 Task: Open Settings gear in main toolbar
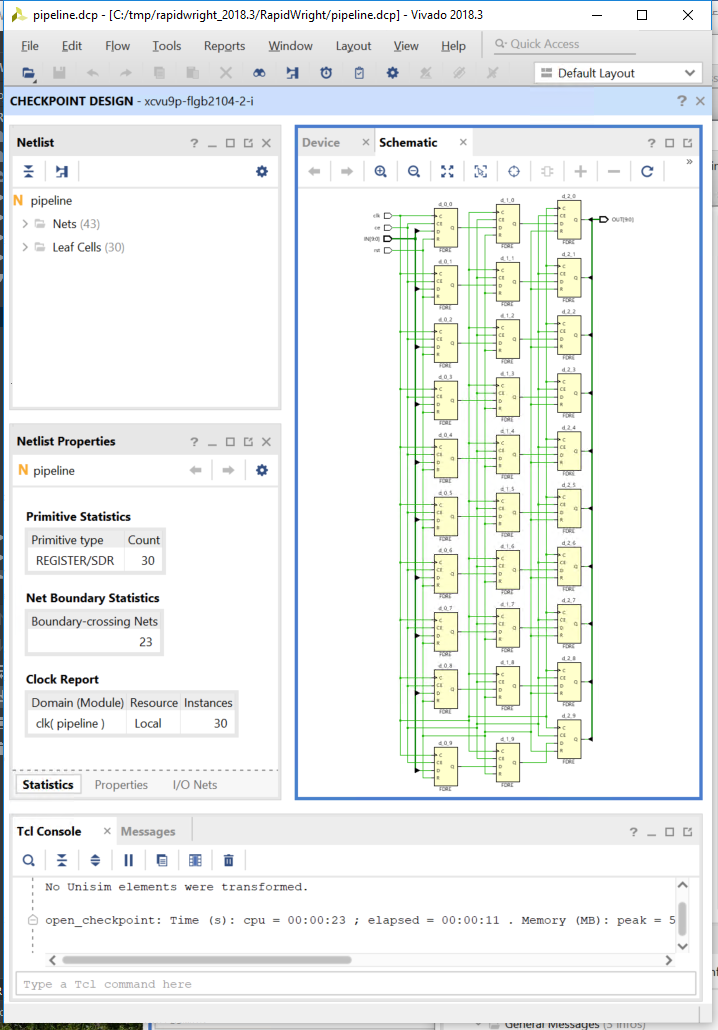tap(392, 73)
